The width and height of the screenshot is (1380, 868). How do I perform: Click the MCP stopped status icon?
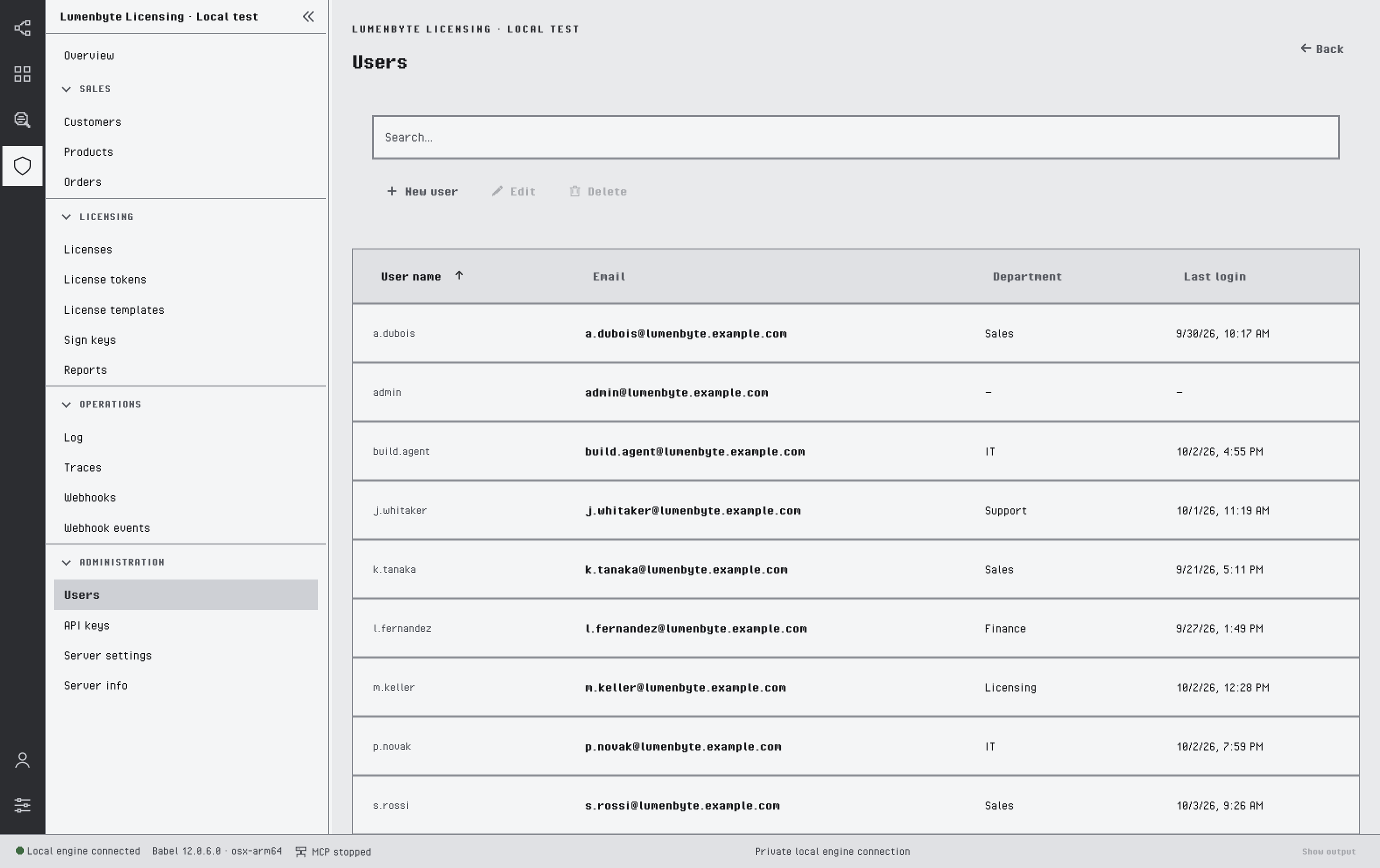[301, 852]
